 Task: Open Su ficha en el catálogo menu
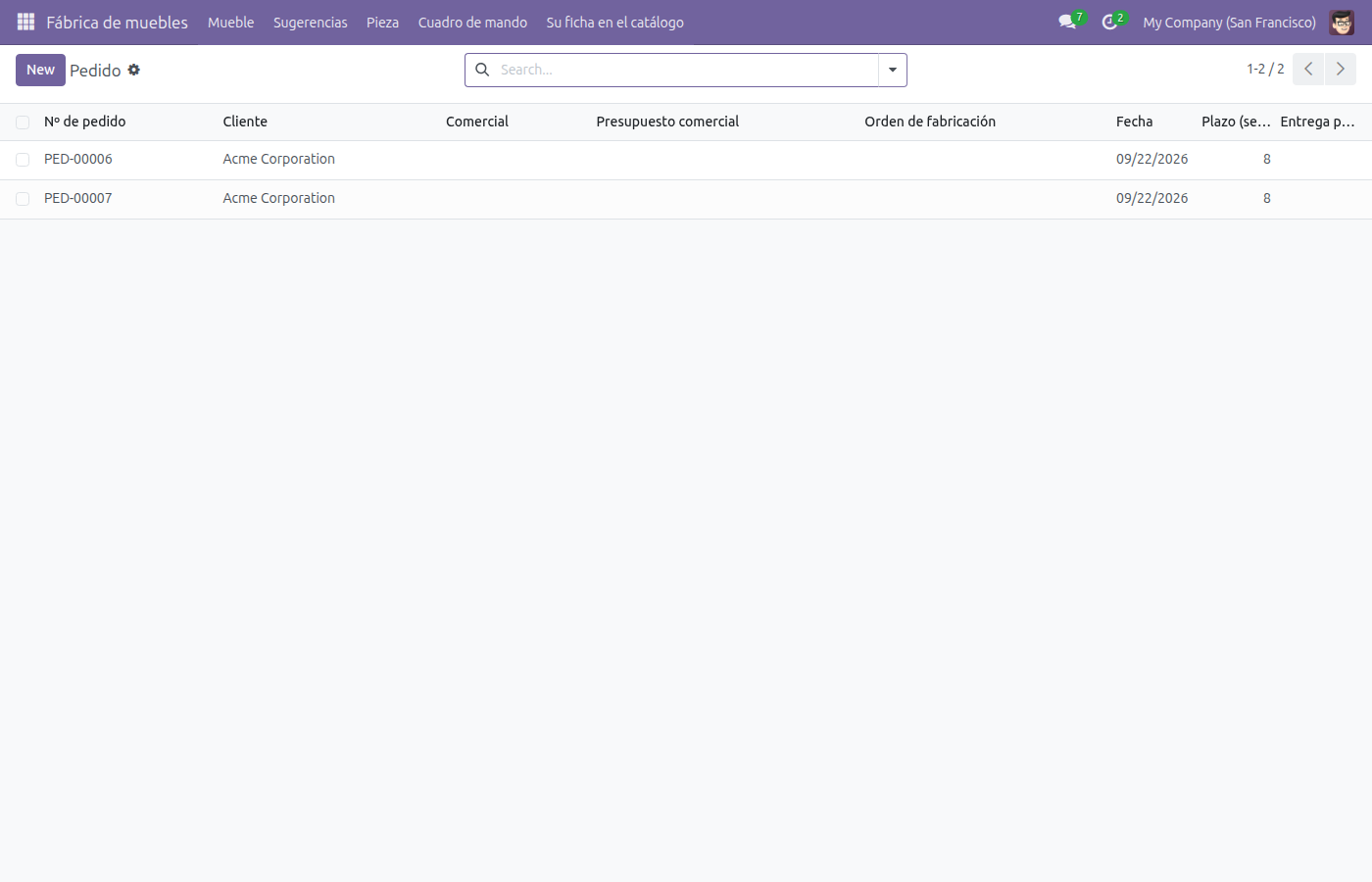[614, 23]
